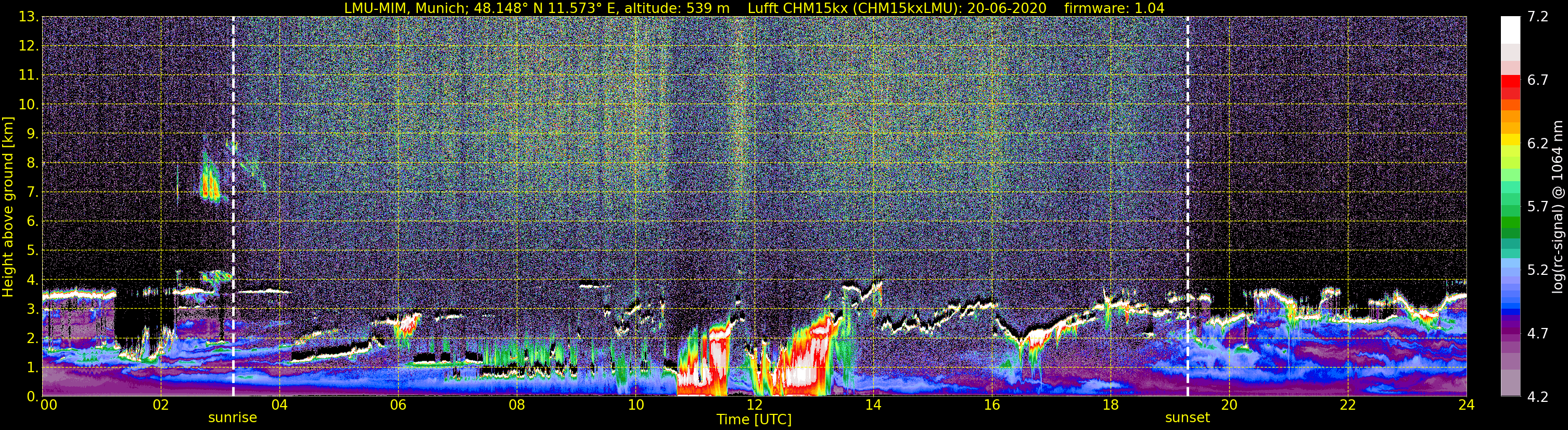Click the 9. label on height axis

(32, 133)
